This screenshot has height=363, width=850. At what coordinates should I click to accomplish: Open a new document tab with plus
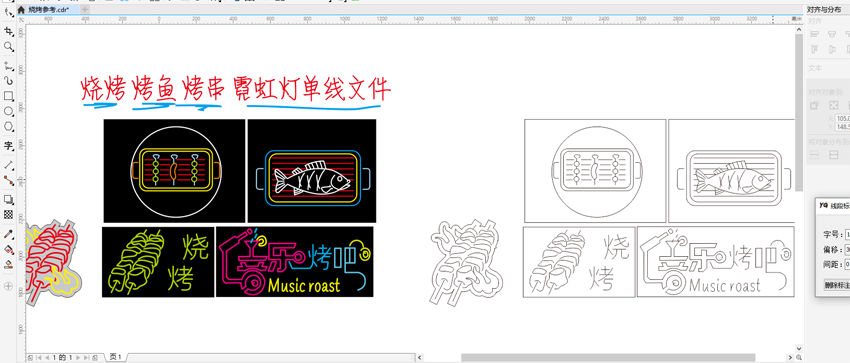pos(85,10)
